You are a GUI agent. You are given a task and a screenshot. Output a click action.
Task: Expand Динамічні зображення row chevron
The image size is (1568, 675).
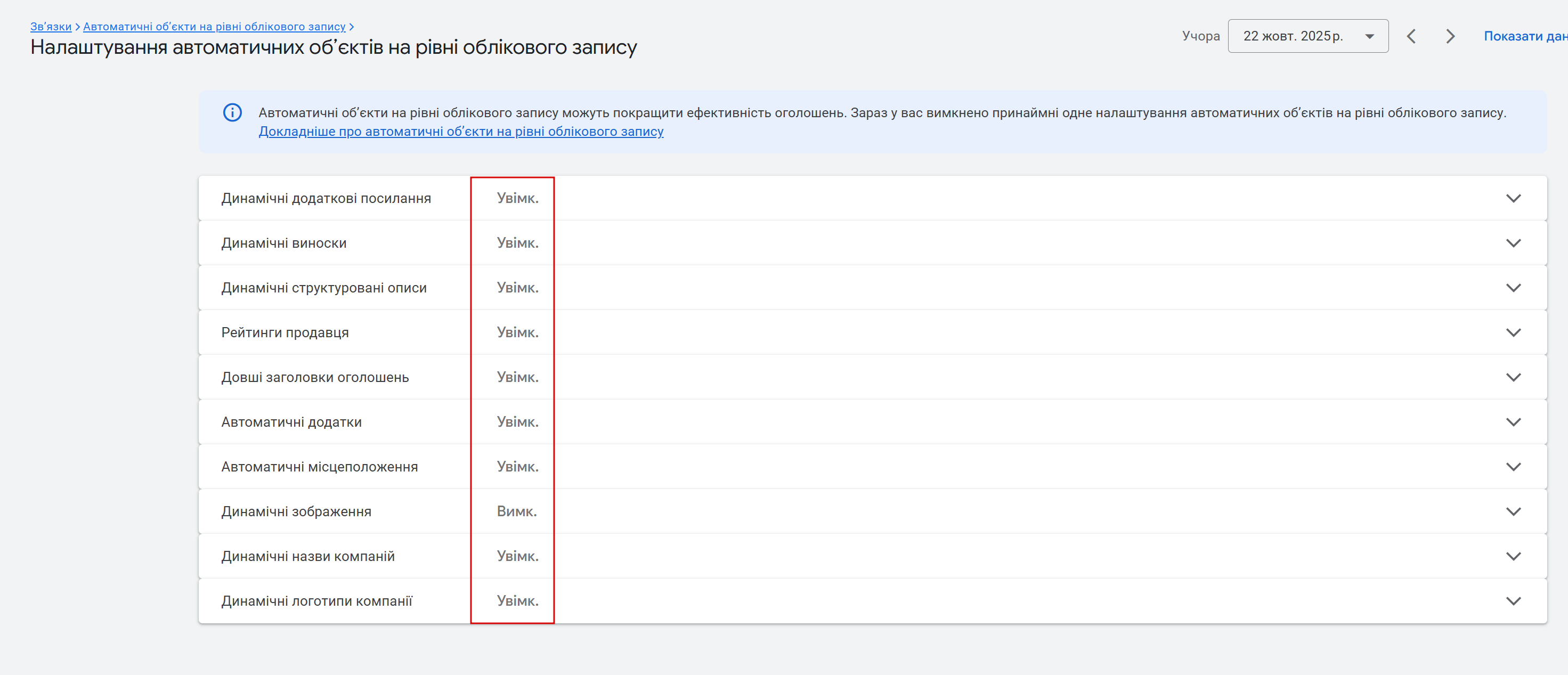click(x=1513, y=511)
